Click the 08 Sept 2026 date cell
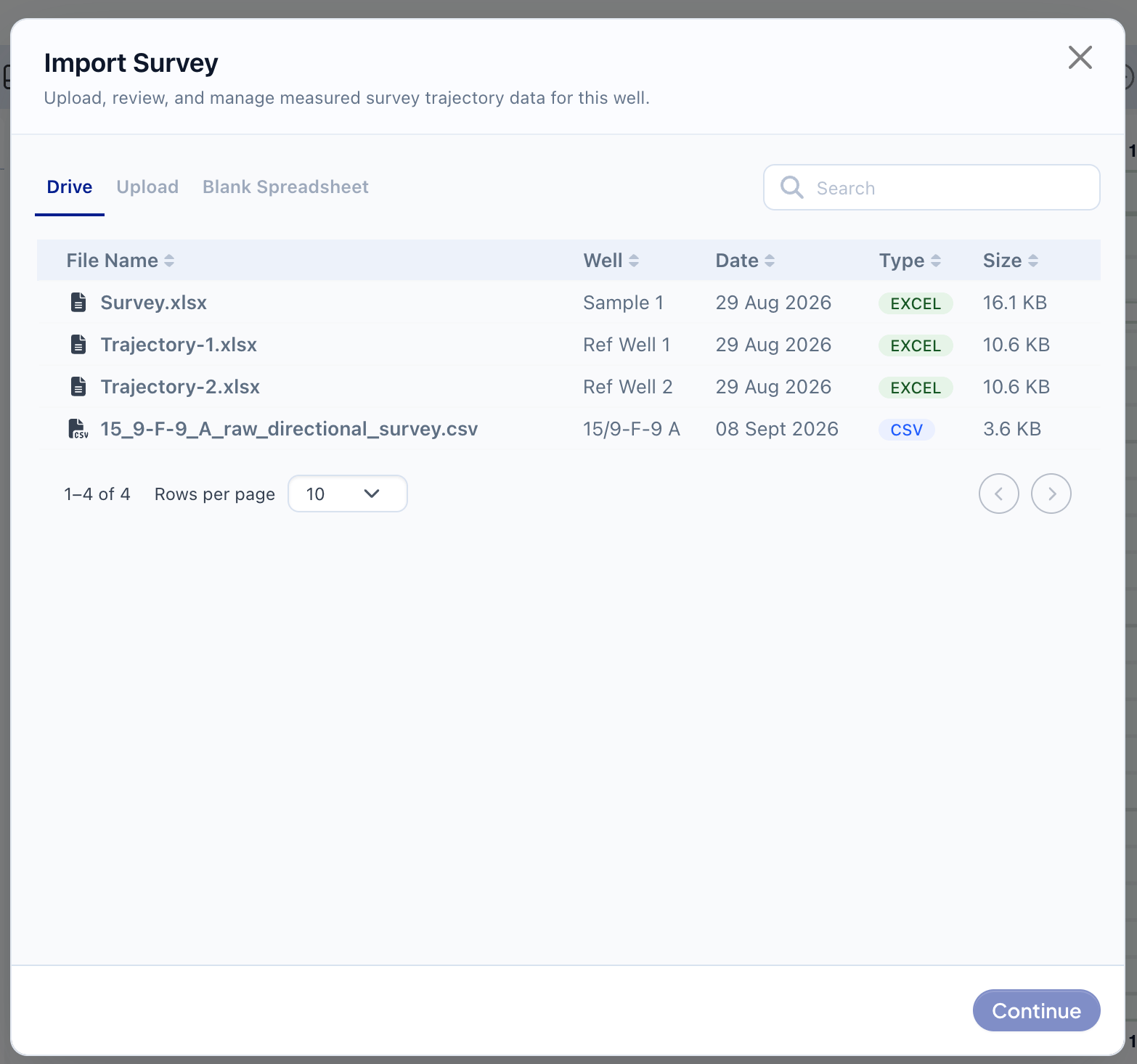This screenshot has height=1064, width=1137. (x=777, y=429)
